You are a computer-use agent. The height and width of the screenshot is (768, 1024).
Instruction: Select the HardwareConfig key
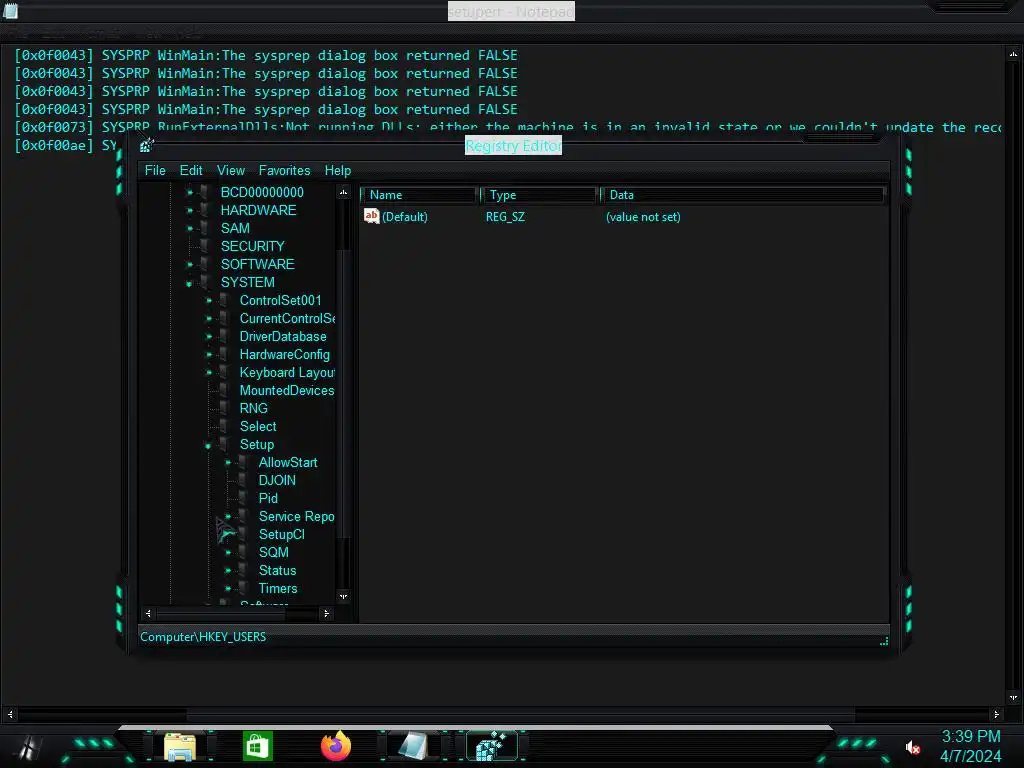284,355
